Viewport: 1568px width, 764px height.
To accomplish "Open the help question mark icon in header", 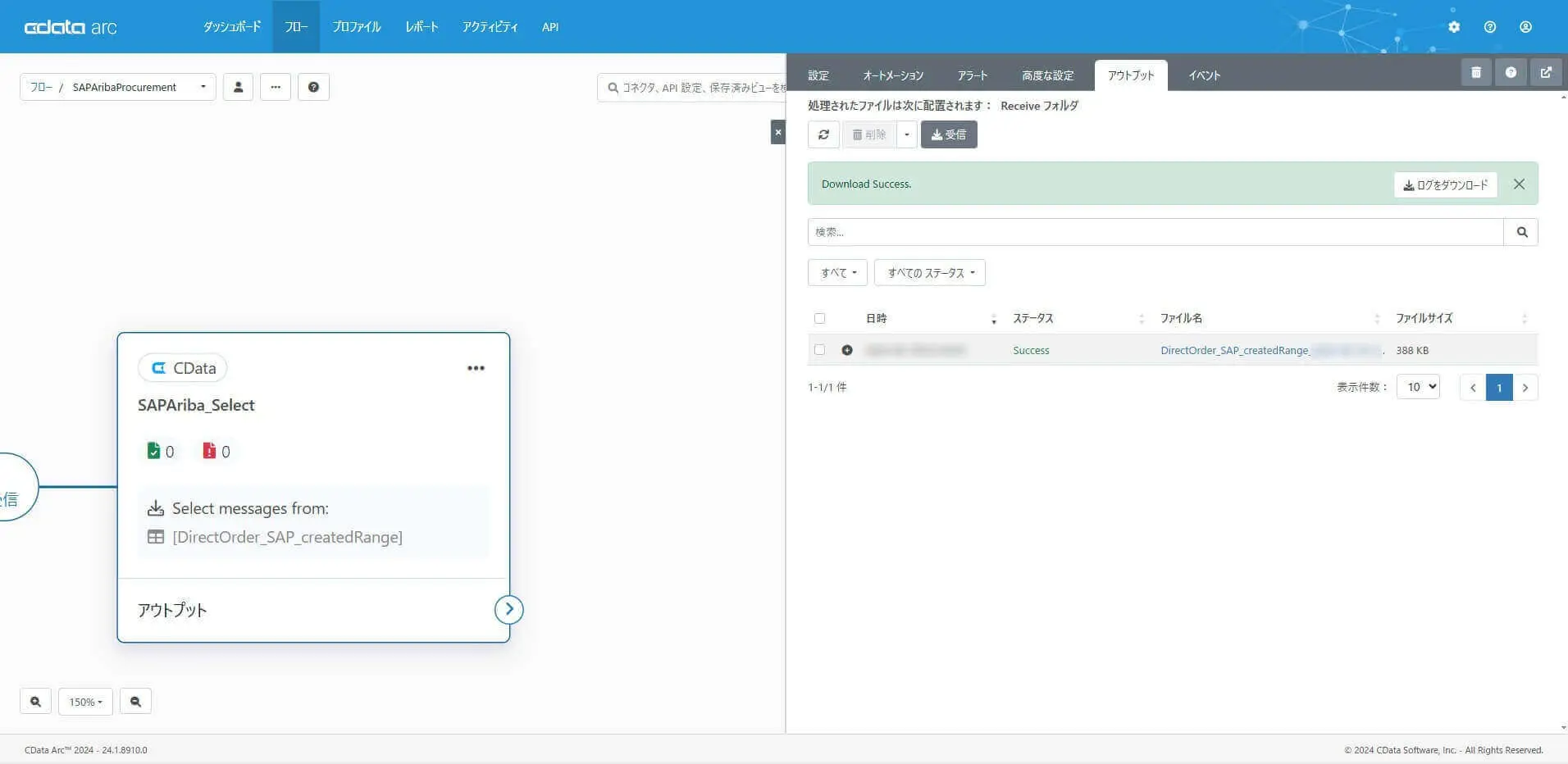I will click(x=1490, y=27).
